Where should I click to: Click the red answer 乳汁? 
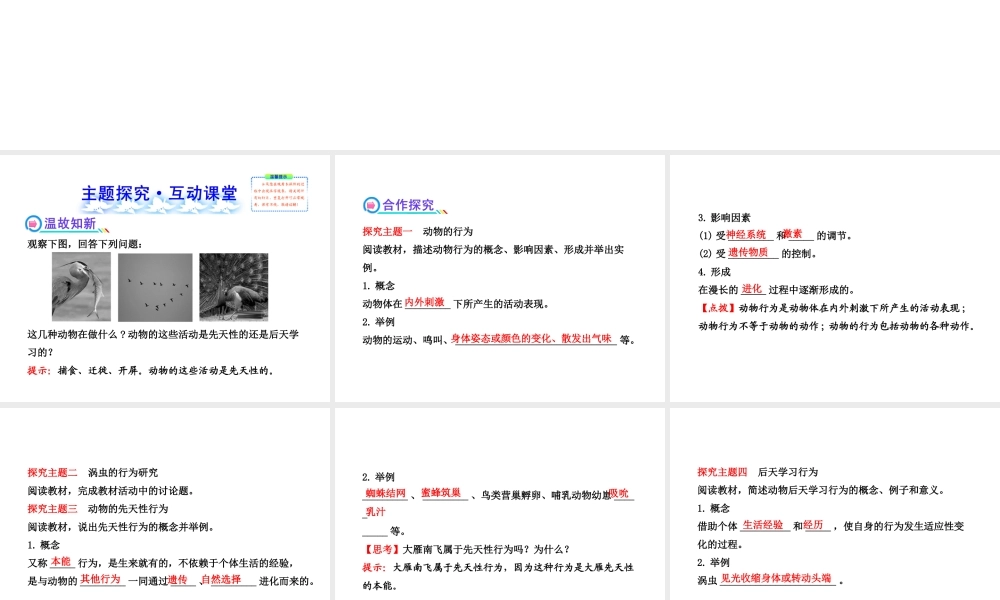click(376, 511)
